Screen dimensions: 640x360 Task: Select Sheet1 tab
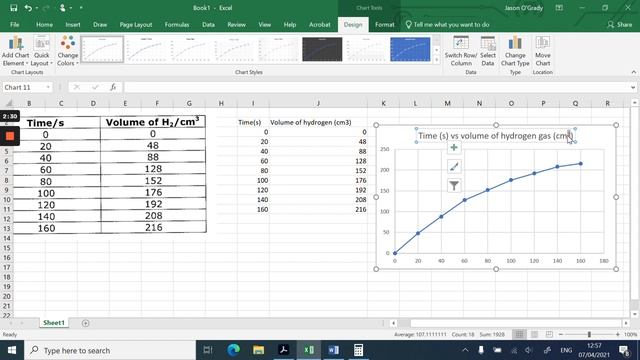point(54,323)
